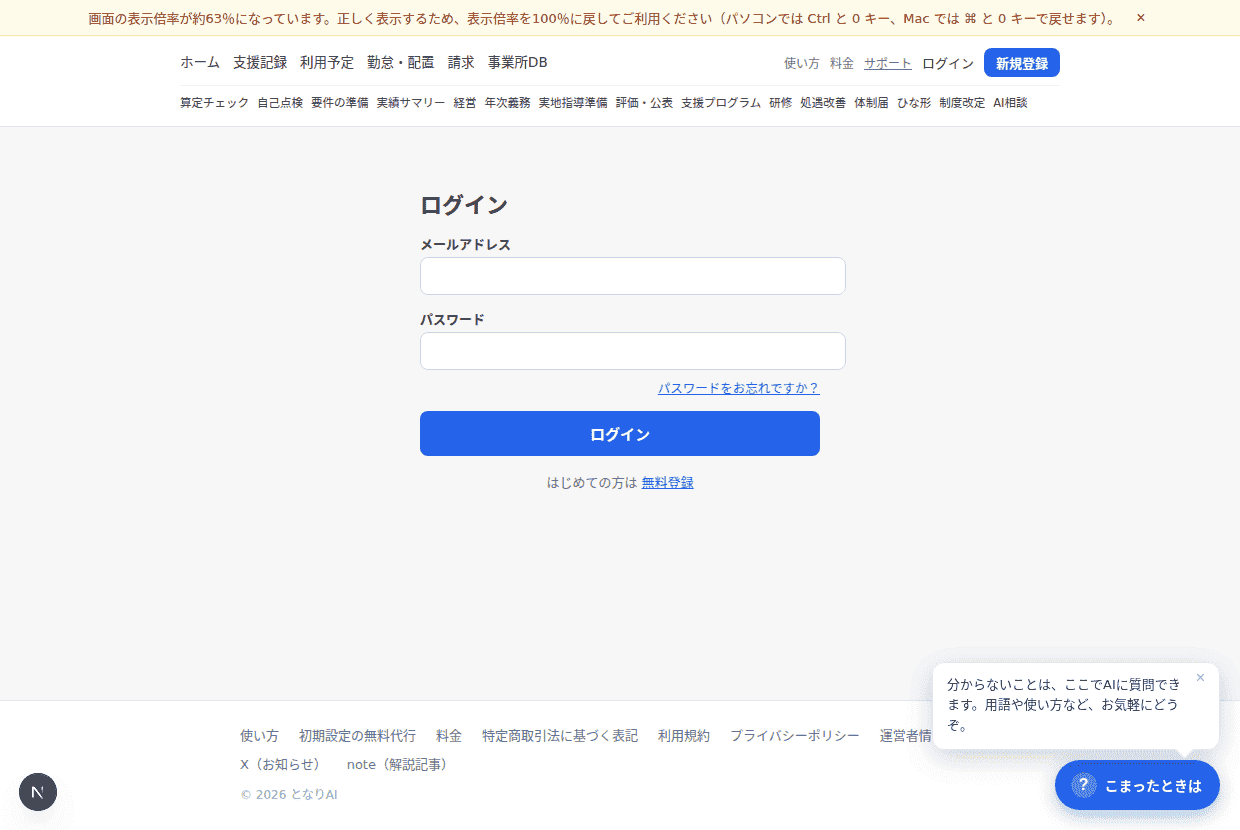1240x830 pixels.
Task: Open 支援記録 in the top navigation
Action: point(260,62)
